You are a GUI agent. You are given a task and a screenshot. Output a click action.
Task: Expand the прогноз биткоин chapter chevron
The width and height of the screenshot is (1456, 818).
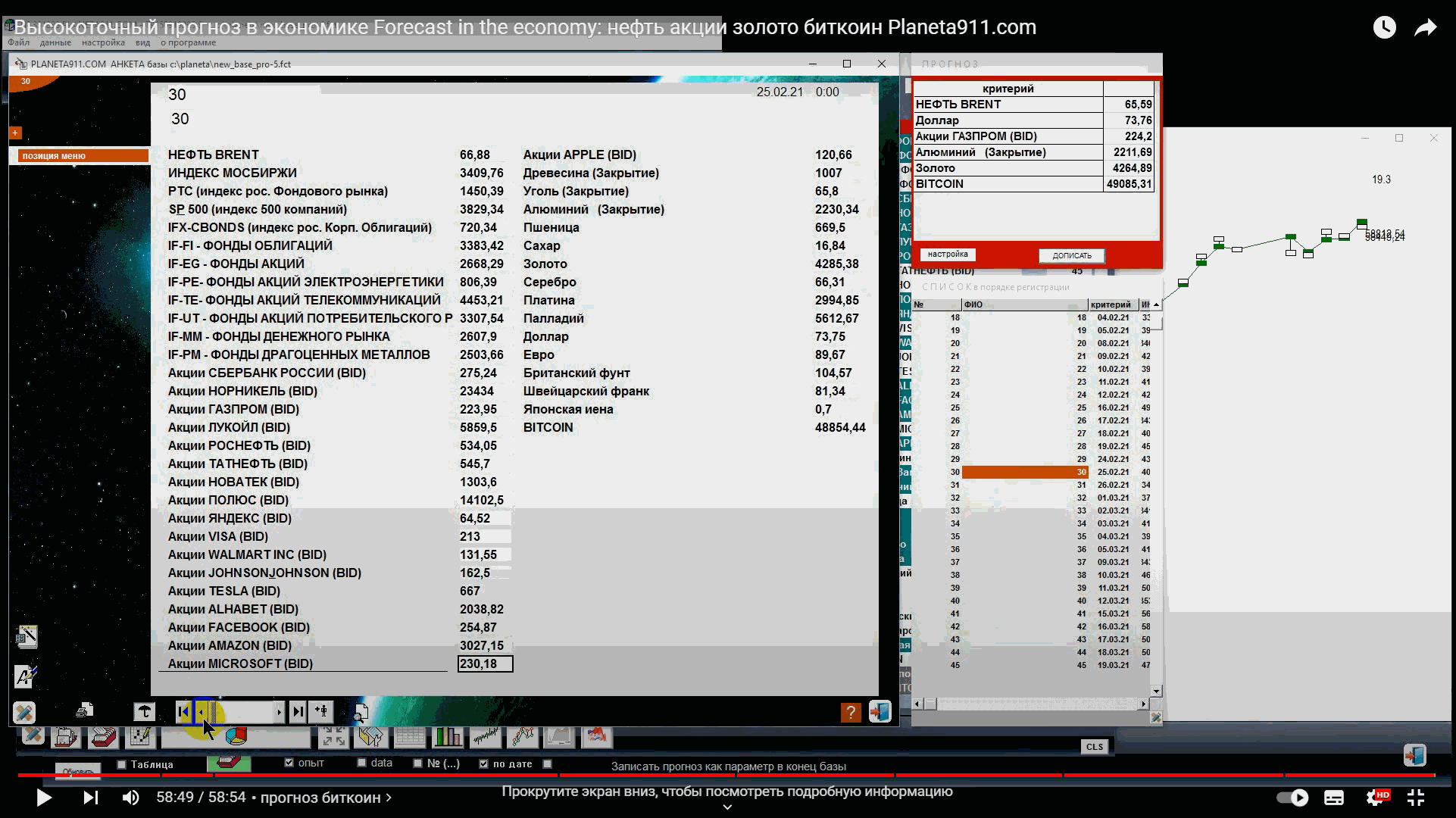pos(389,798)
